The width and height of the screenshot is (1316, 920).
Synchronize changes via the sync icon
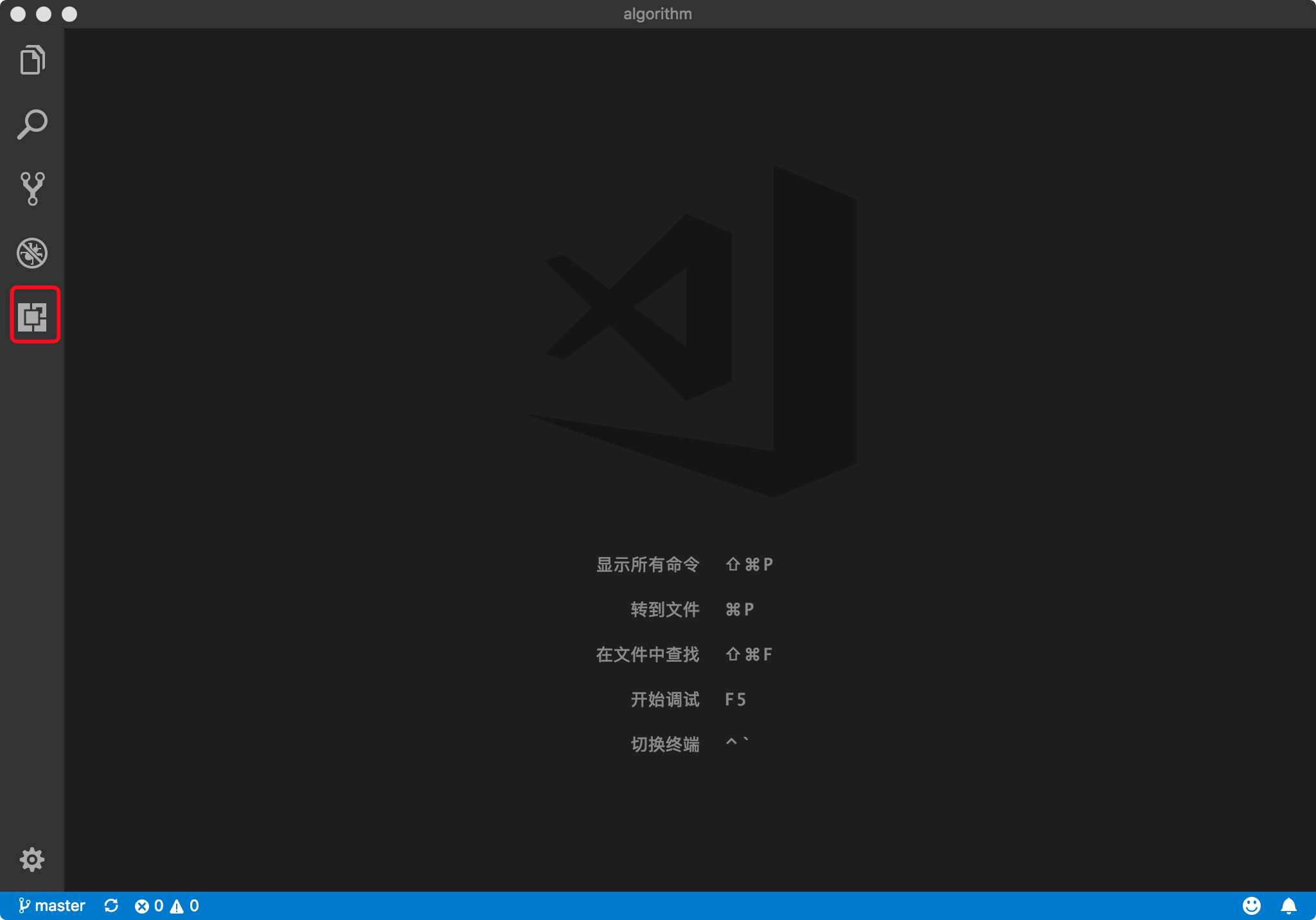tap(111, 906)
